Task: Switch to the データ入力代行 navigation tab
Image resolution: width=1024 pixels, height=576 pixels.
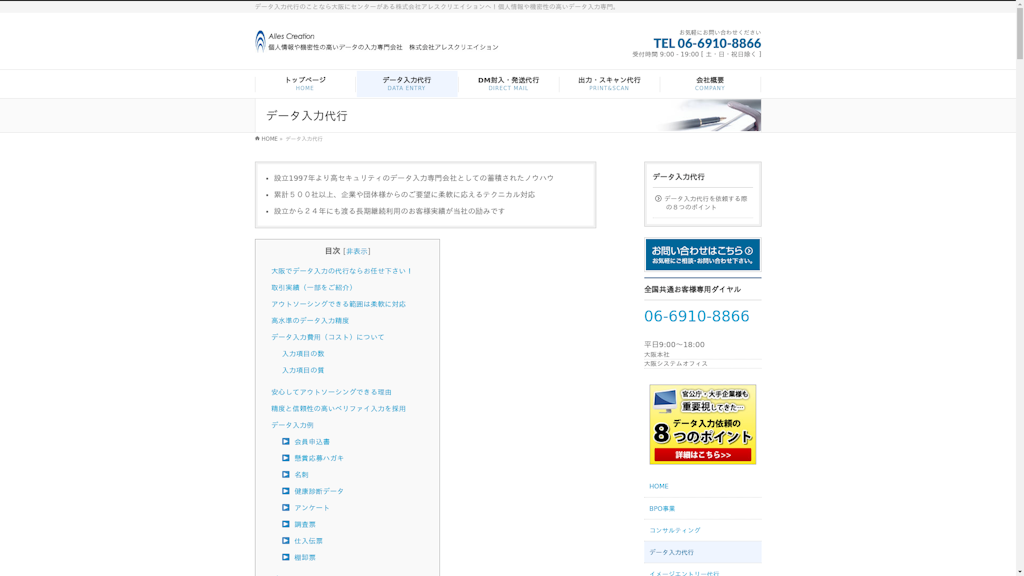Action: [x=406, y=84]
